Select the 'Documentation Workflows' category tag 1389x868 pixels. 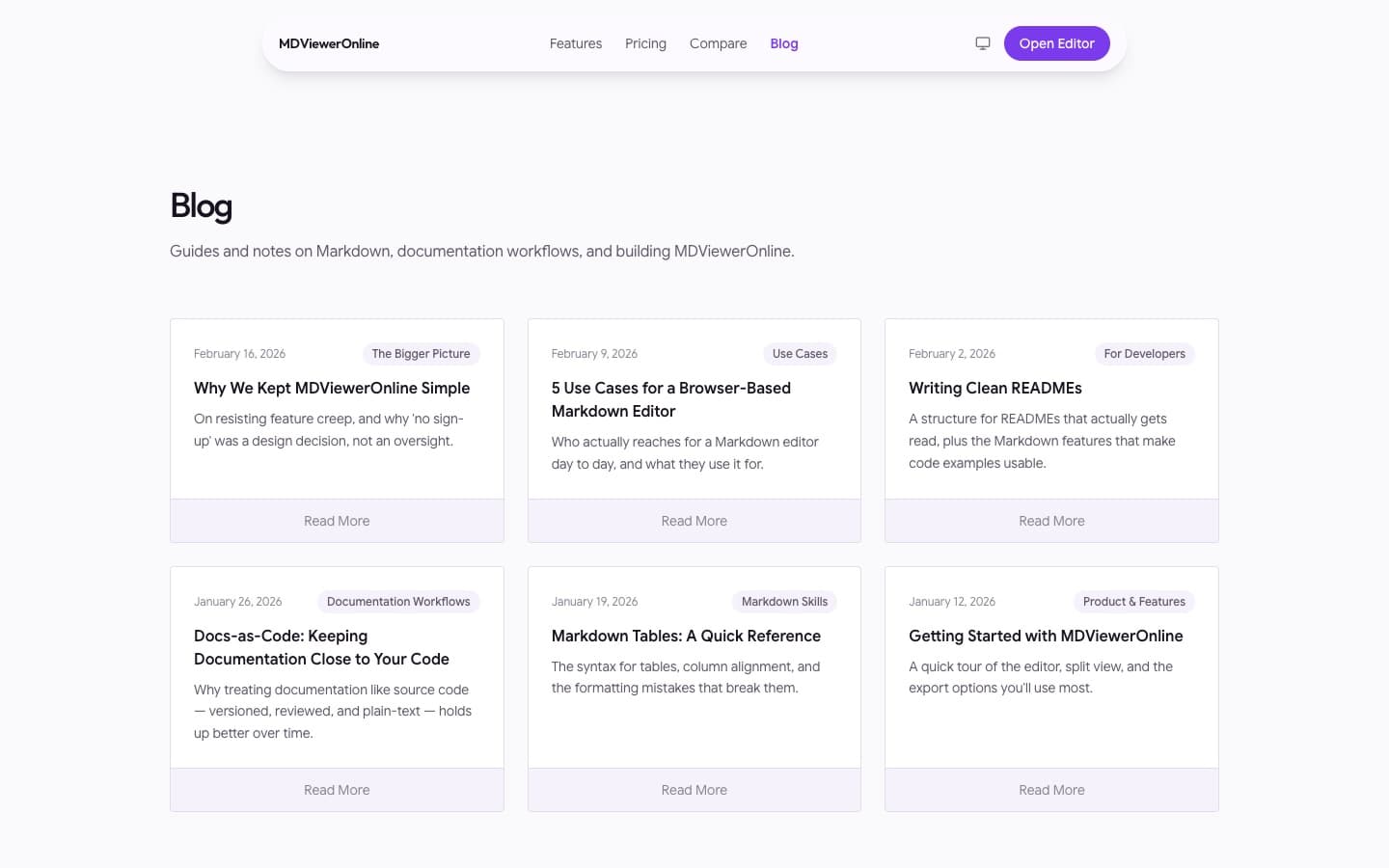(398, 602)
